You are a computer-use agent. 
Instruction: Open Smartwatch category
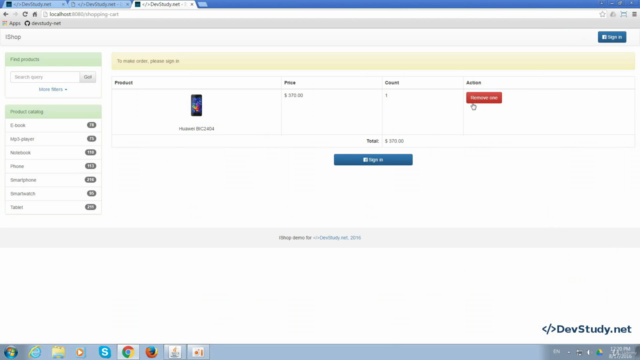coord(53,193)
